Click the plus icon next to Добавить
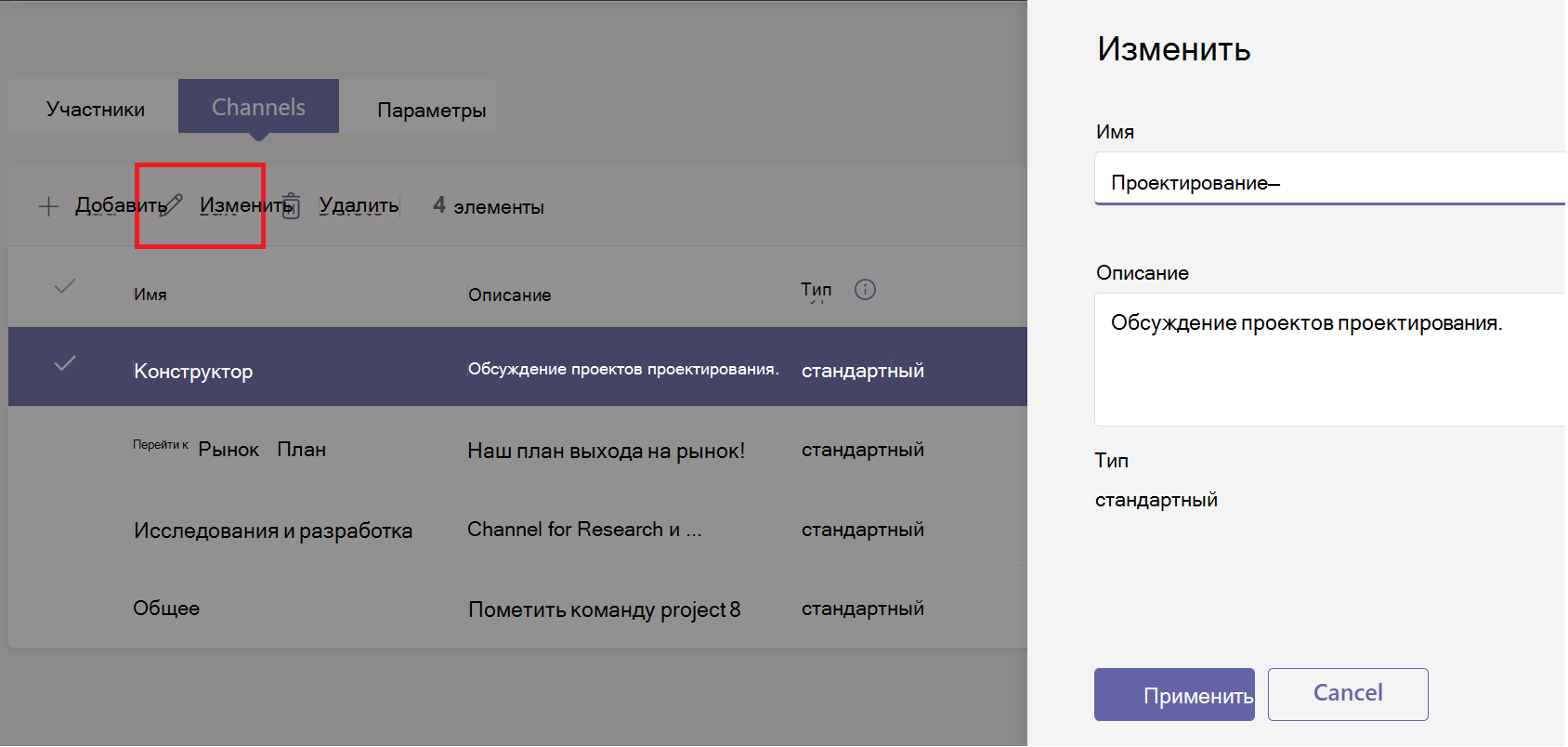The width and height of the screenshot is (1568, 747). point(48,206)
